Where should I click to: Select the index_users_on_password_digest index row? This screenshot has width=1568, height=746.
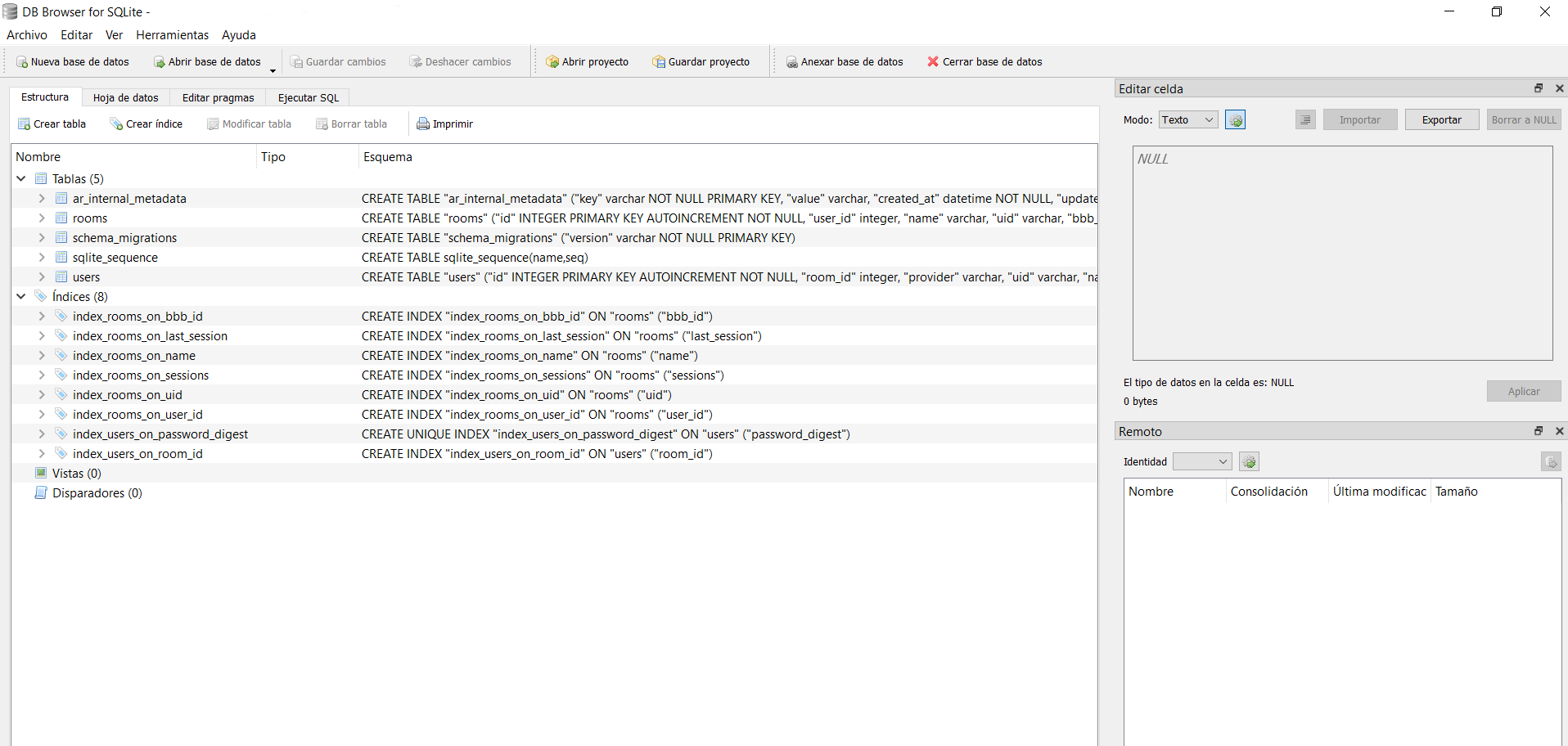(160, 434)
